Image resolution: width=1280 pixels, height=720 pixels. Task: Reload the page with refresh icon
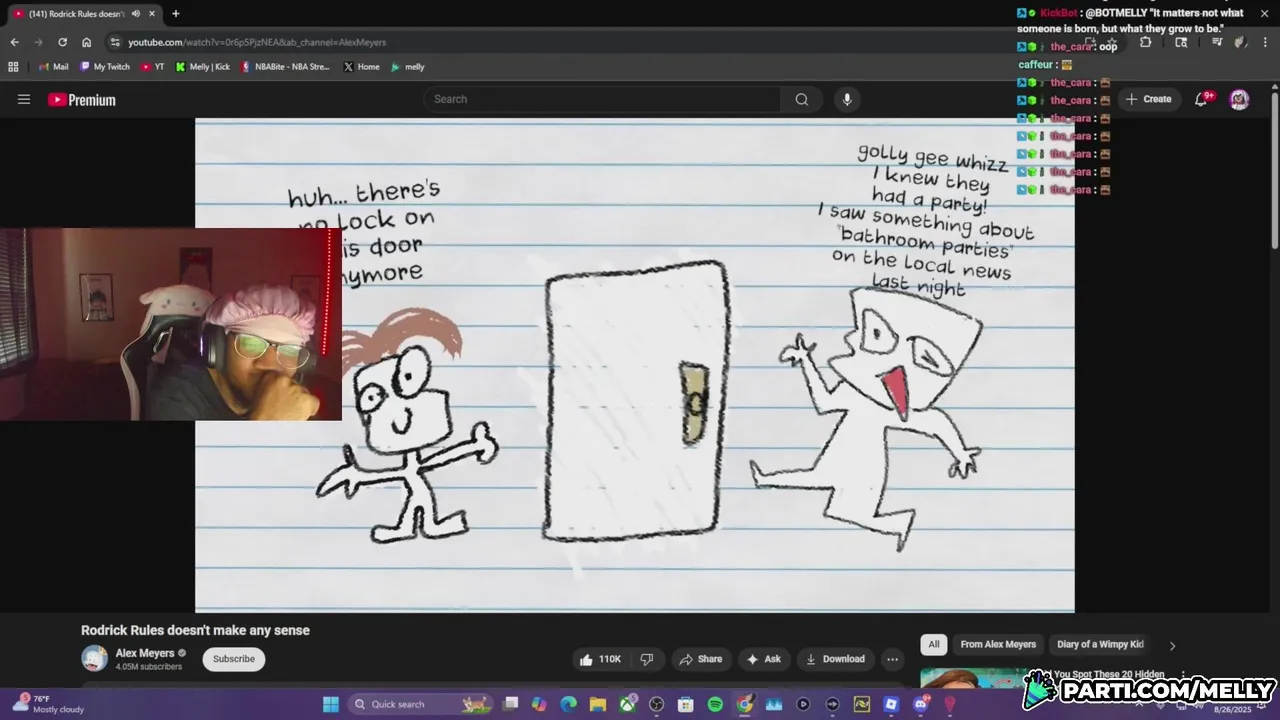tap(62, 42)
